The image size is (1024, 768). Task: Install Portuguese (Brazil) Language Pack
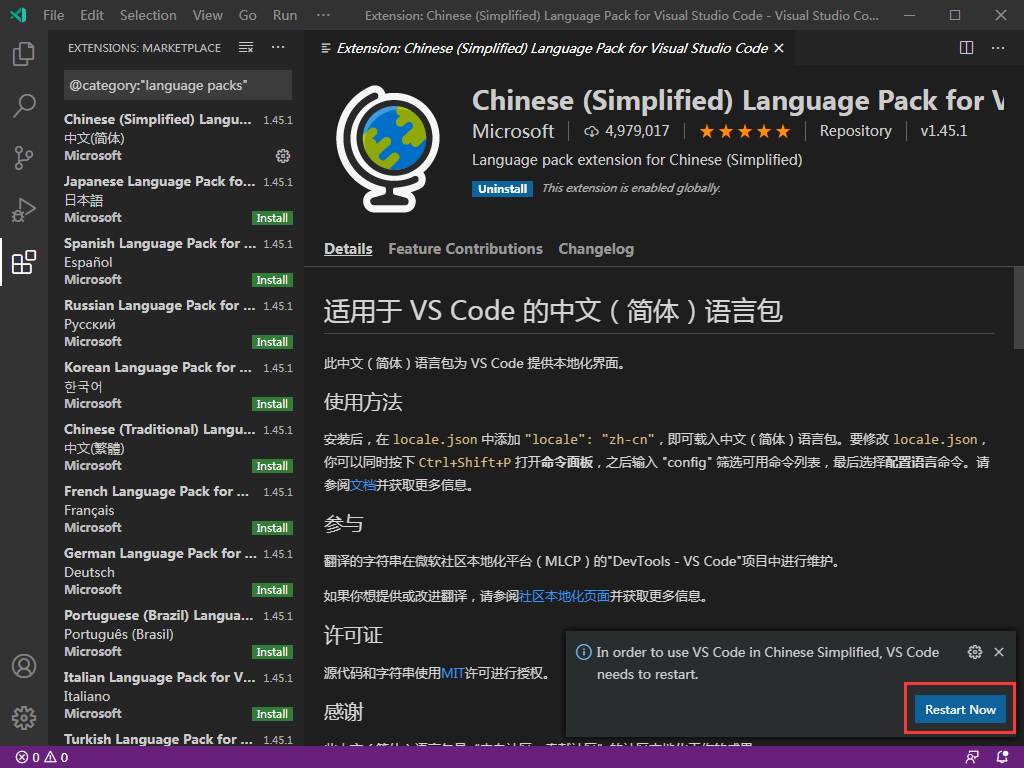pyautogui.click(x=272, y=652)
